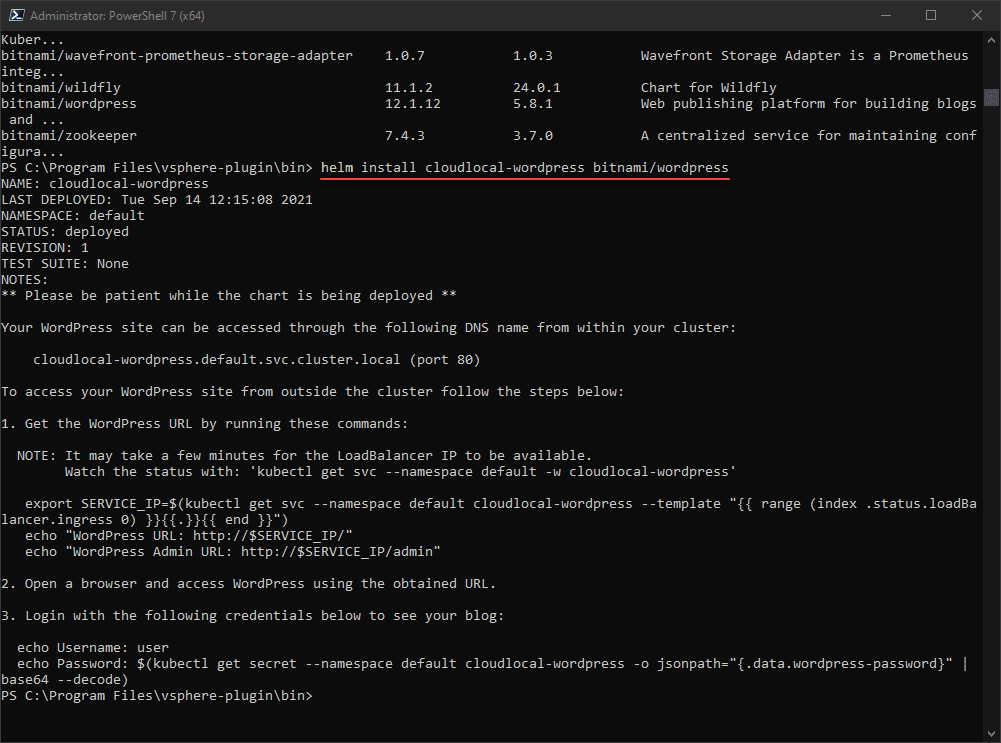Click the 'NAMESPACE: default' line
1001x743 pixels.
click(x=73, y=216)
